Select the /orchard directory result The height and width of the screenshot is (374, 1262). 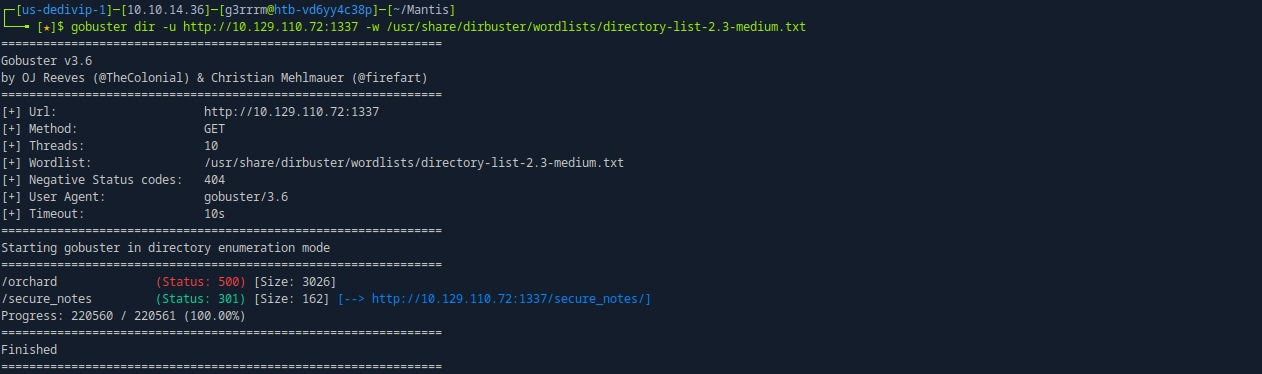(29, 282)
